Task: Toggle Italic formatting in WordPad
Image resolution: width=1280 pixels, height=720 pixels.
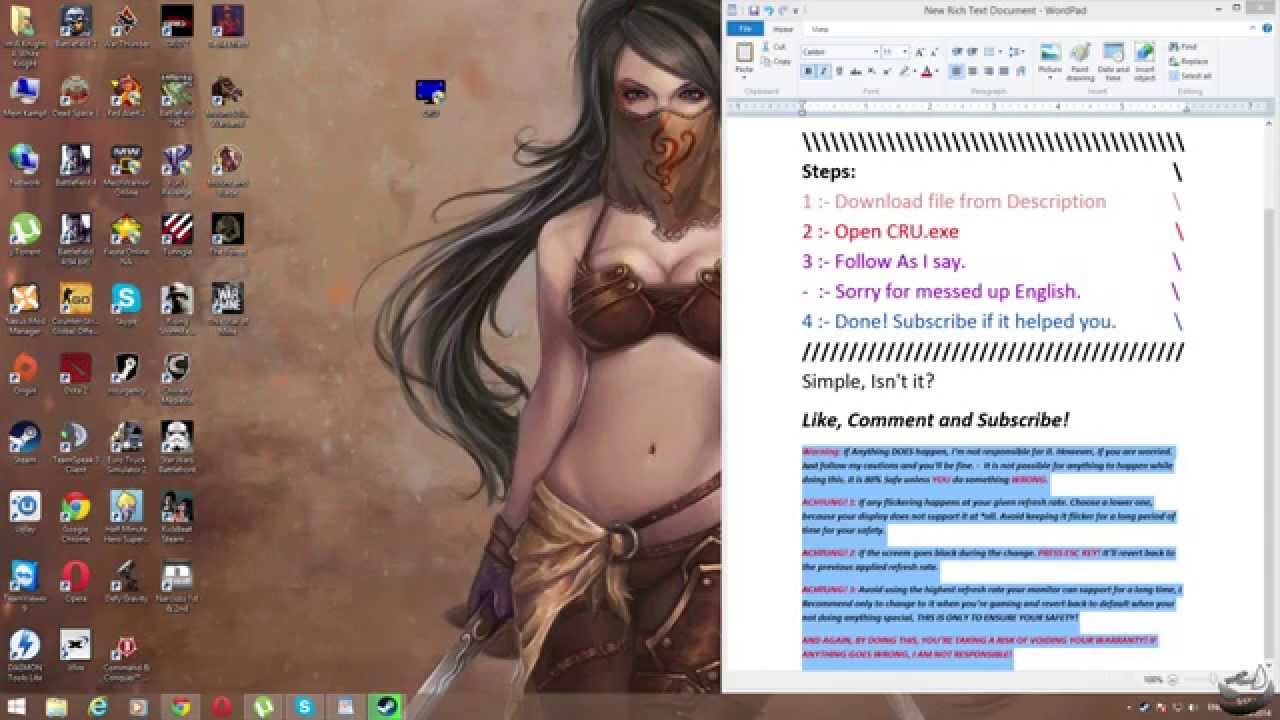Action: tap(824, 71)
